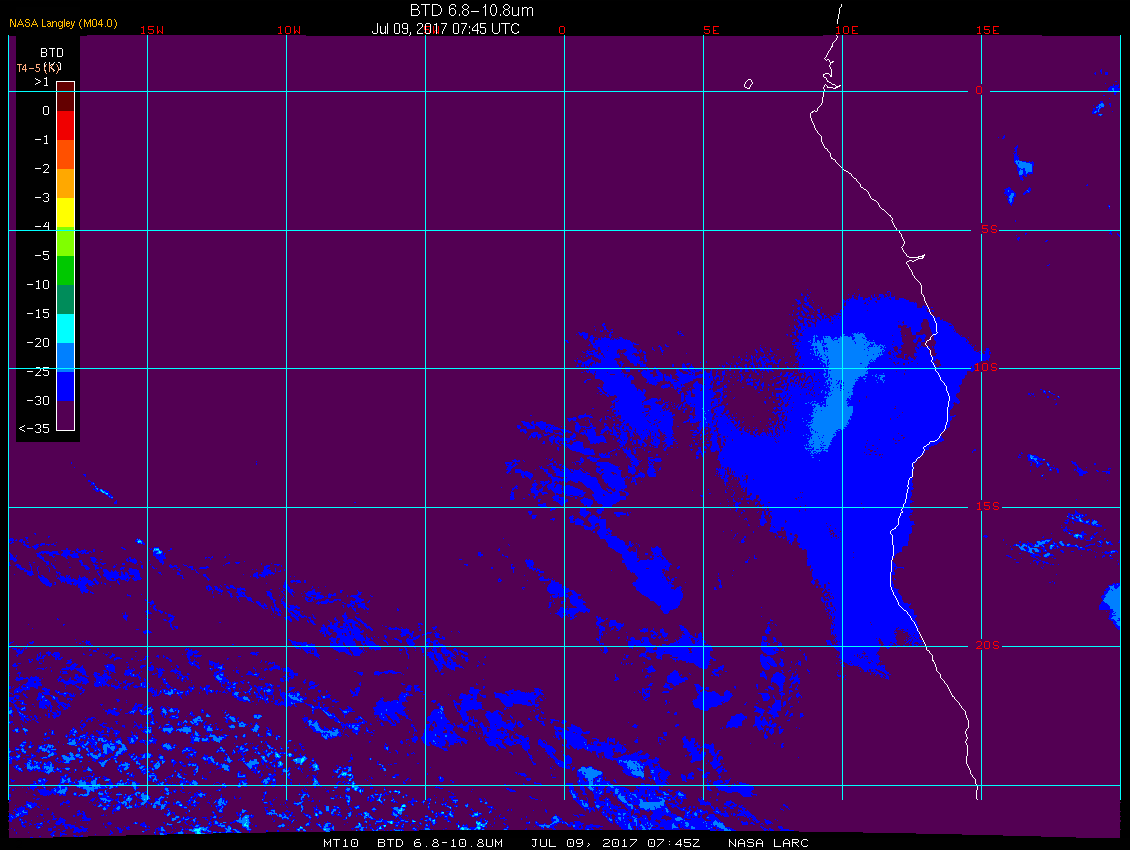The width and height of the screenshot is (1130, 850).
Task: Click the purple bottom color bar segment
Action: (66, 415)
